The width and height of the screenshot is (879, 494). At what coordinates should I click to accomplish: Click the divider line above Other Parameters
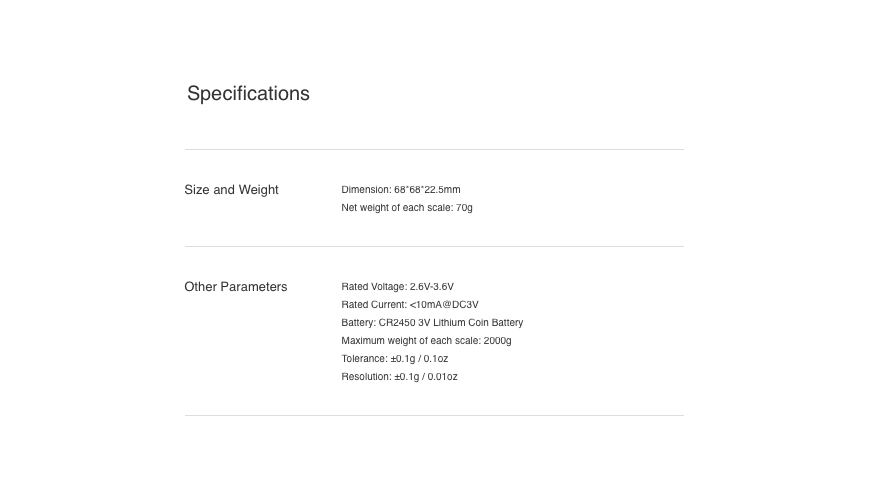click(434, 246)
